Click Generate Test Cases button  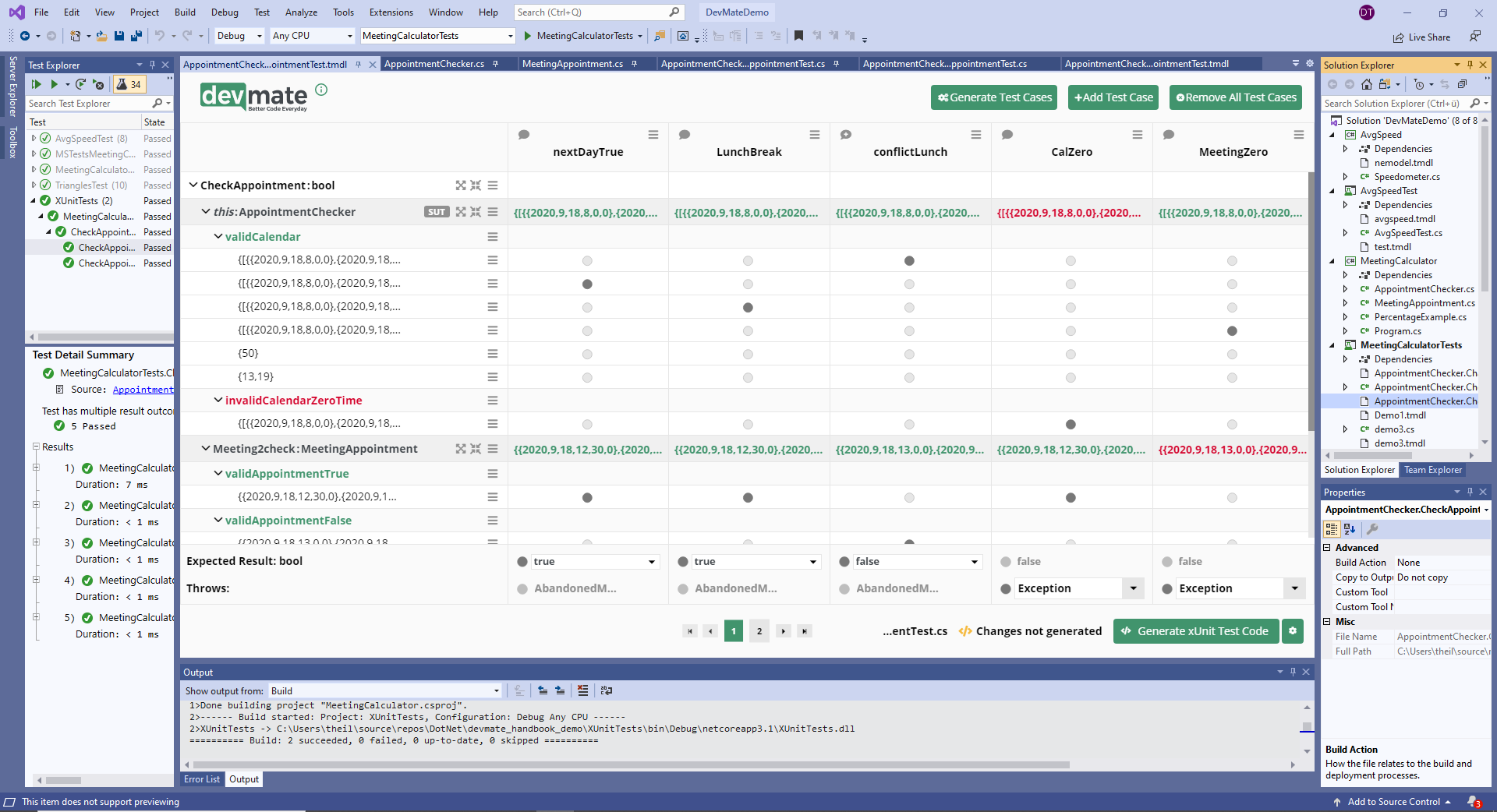994,97
